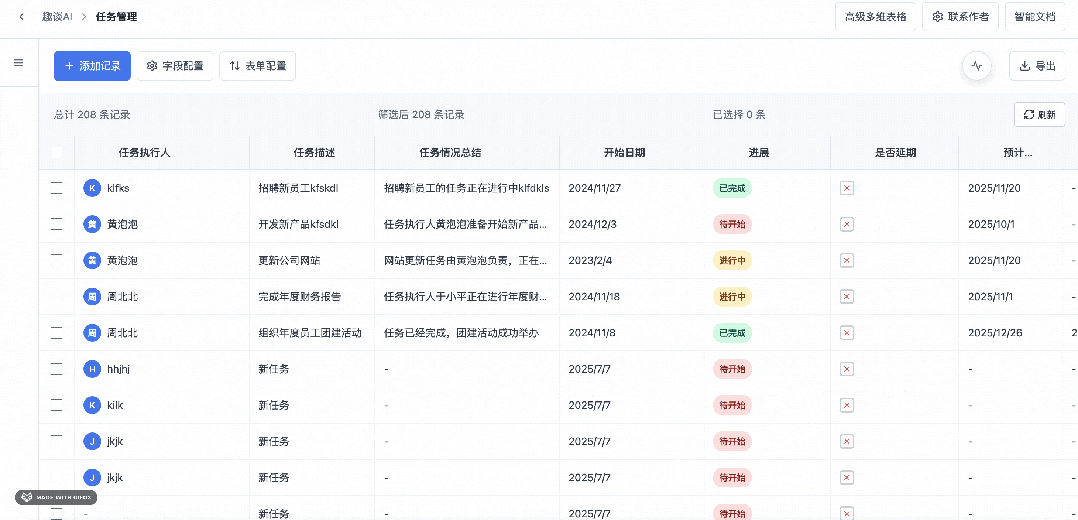The width and height of the screenshot is (1078, 520).
Task: Click the 已完成 badge in 组织年度员工团建活动 row
Action: point(732,333)
